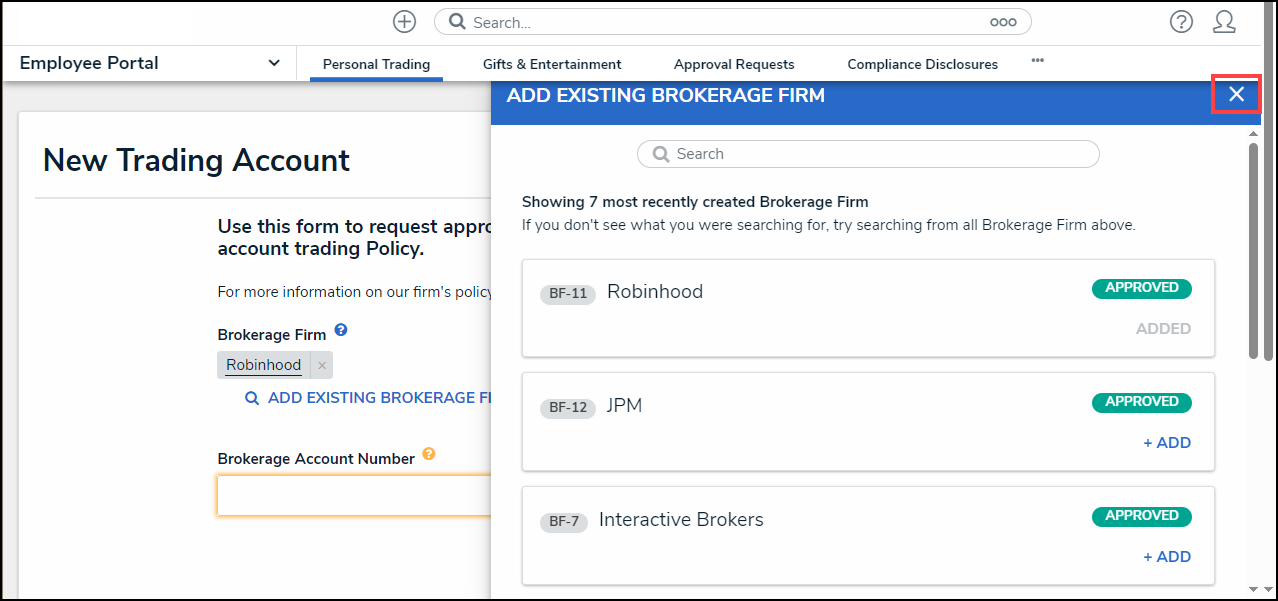
Task: Click the panel's vertical scrollbar thumb
Action: click(1253, 250)
